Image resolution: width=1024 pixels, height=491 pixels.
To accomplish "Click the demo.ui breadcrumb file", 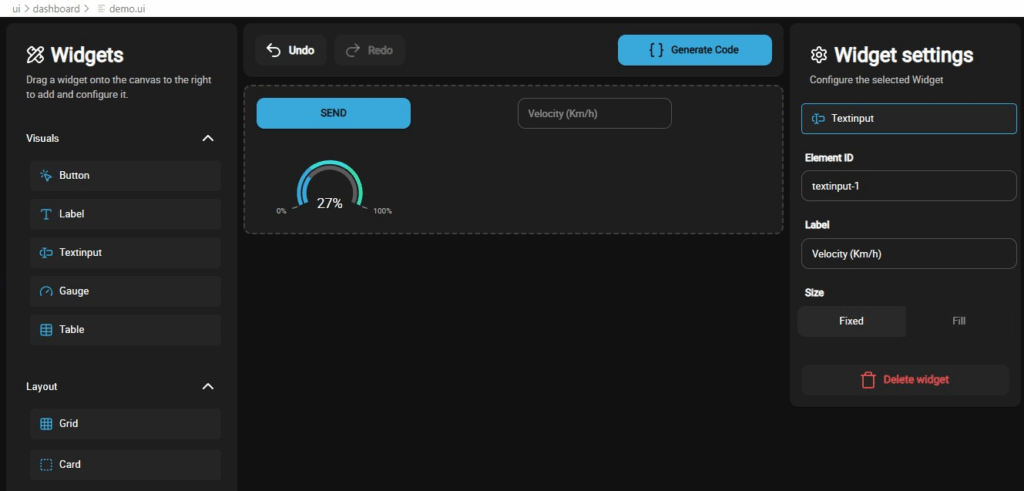I will click(x=125, y=7).
